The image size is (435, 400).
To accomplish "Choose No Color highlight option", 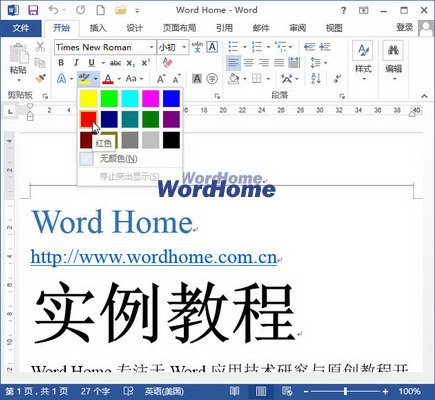I will [x=131, y=159].
